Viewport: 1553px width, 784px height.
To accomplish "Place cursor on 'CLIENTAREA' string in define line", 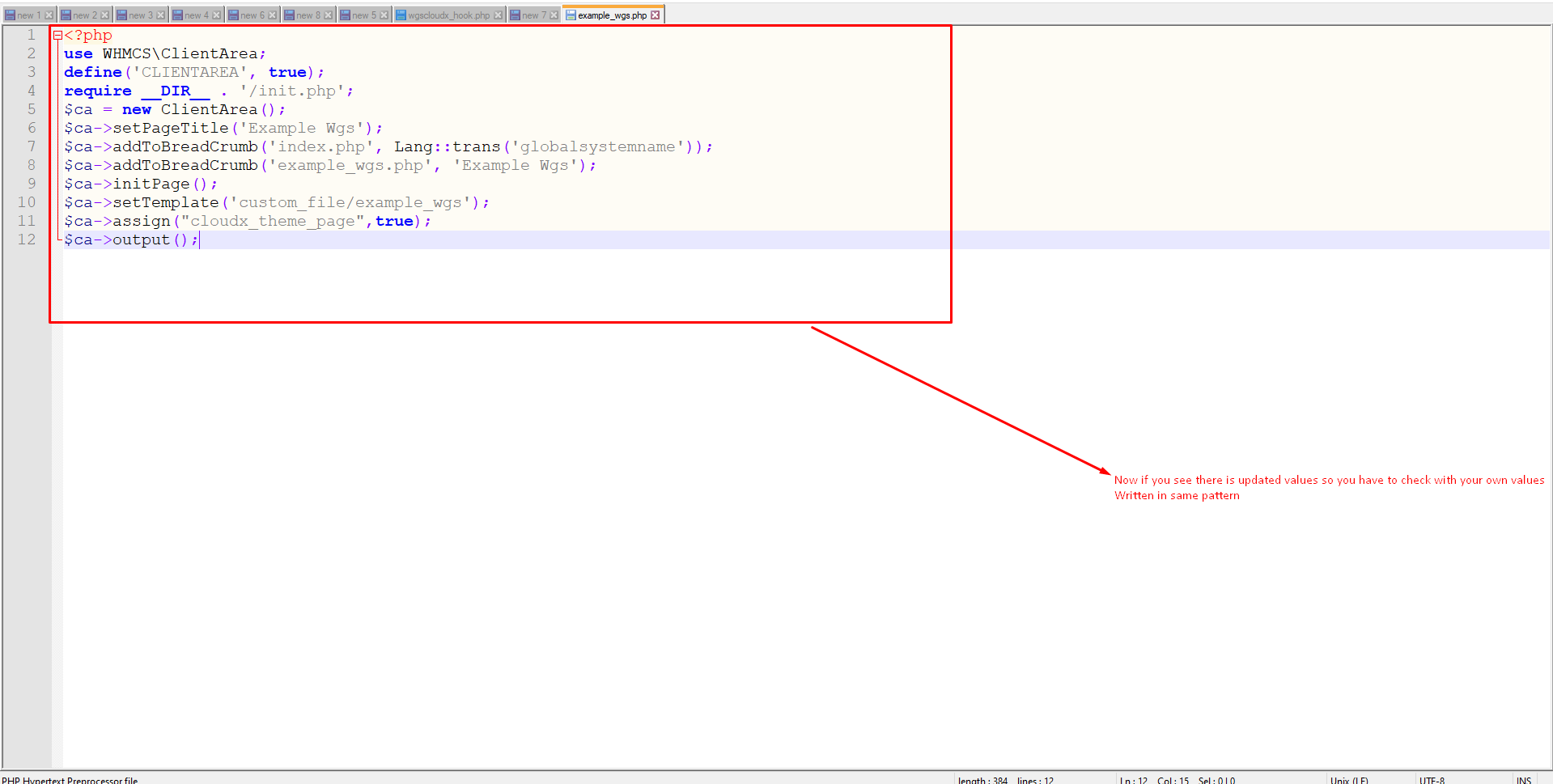I will pyautogui.click(x=190, y=72).
